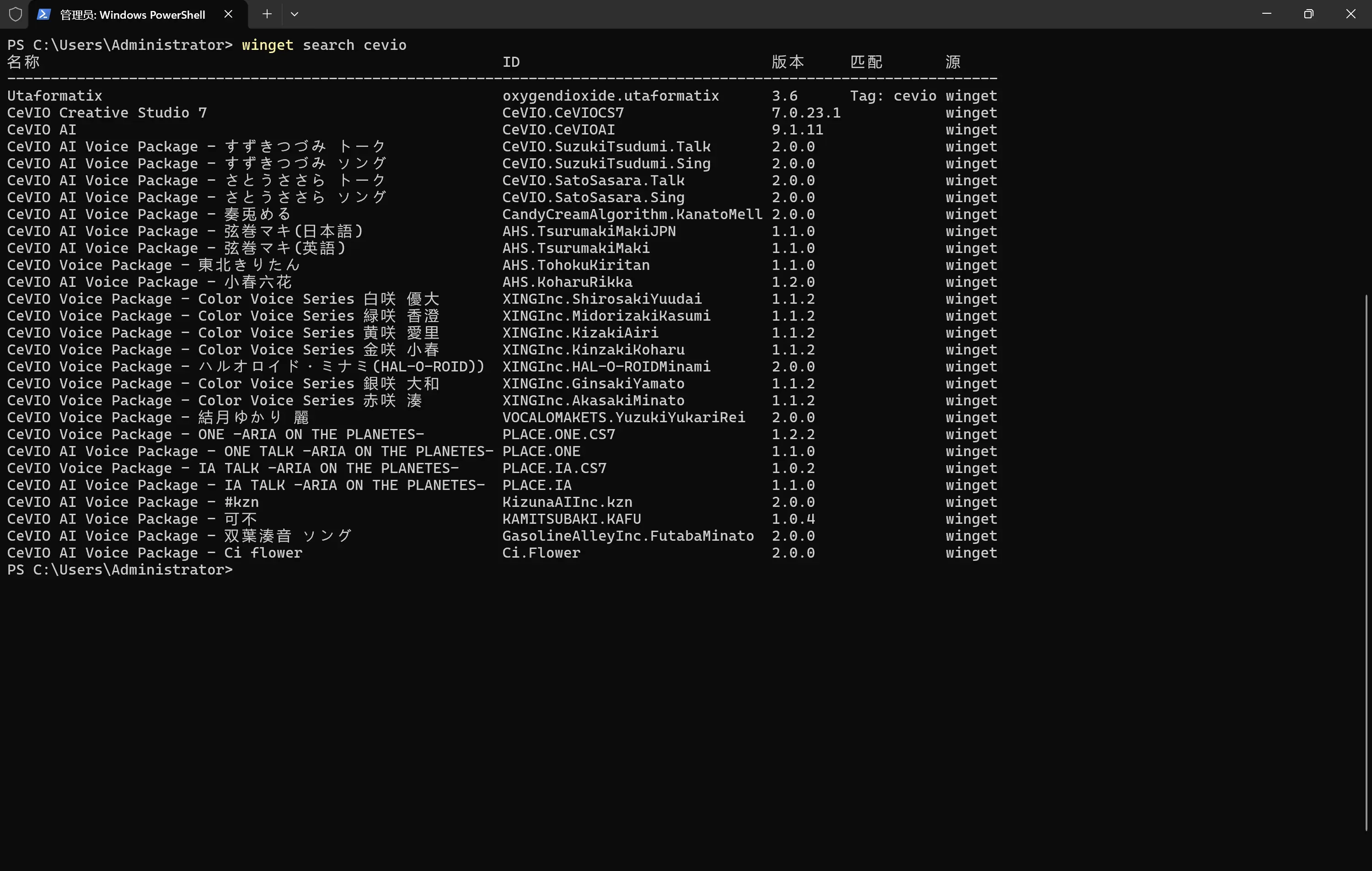1372x871 pixels.
Task: Click the oxygendioxide.utaformatix ID
Action: pos(610,96)
